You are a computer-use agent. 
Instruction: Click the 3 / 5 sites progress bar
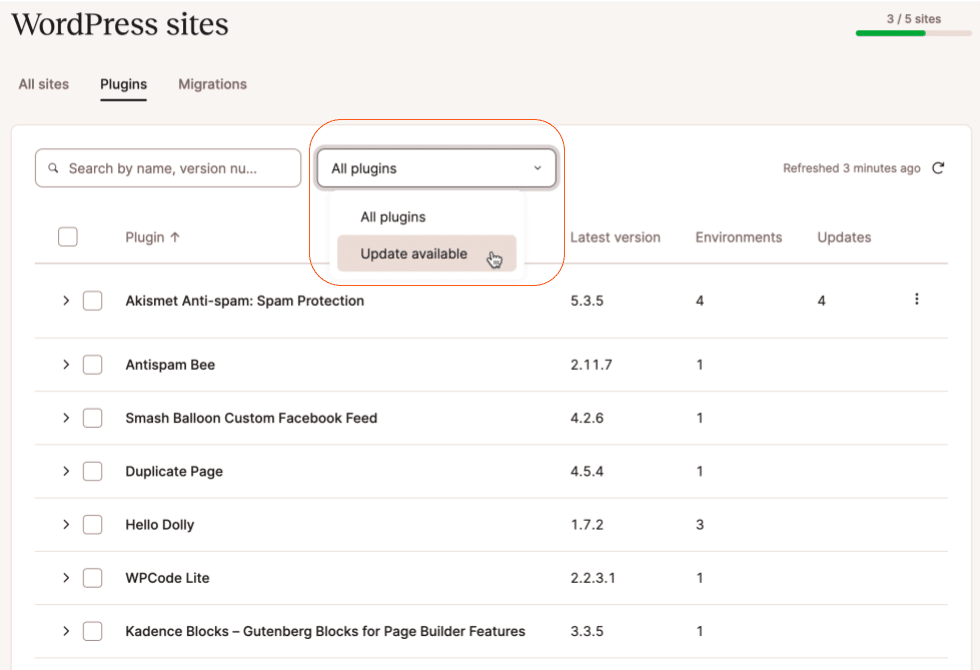(x=912, y=33)
